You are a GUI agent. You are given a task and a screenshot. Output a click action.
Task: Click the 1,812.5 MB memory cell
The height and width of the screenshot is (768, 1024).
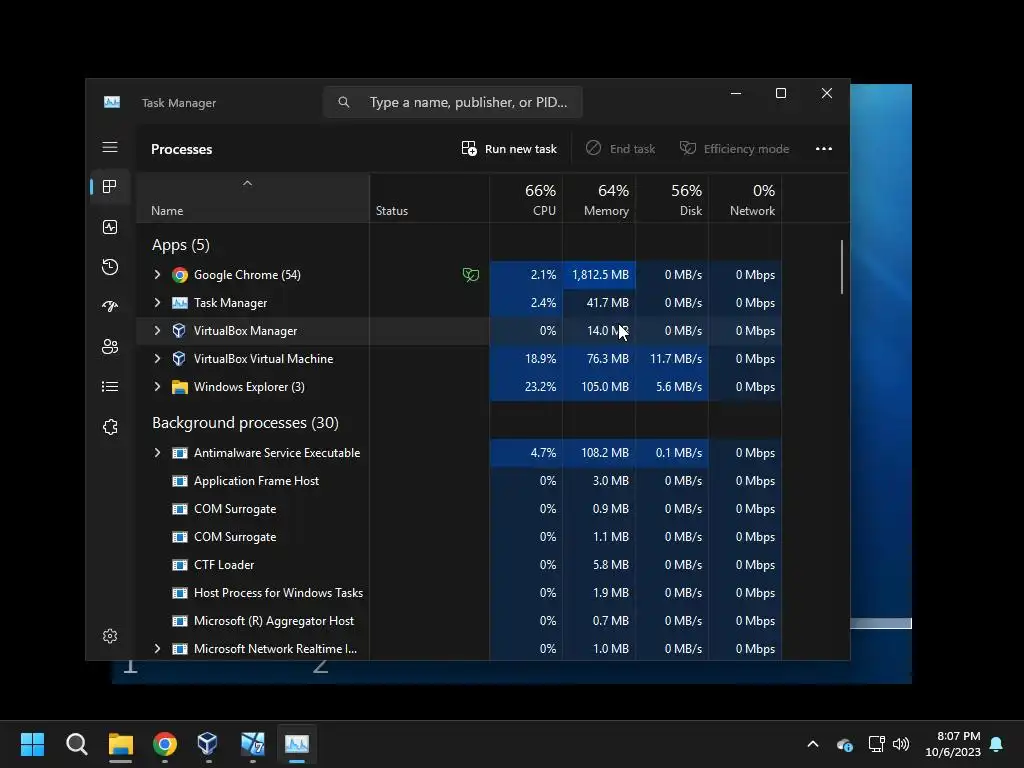[600, 275]
